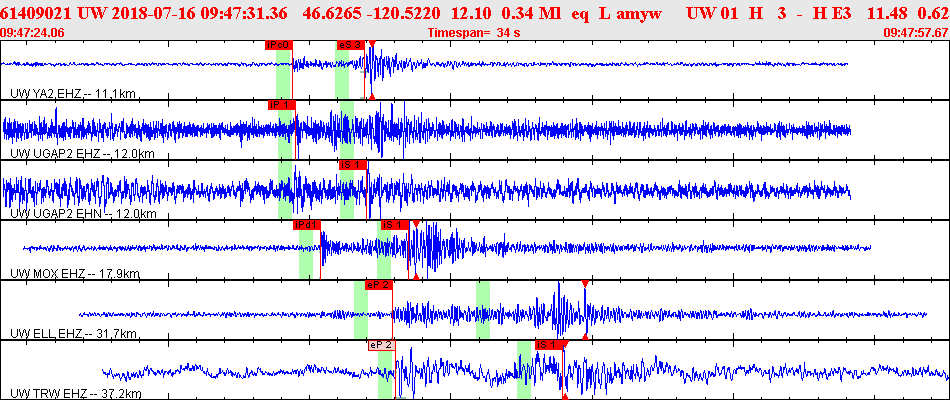
Task: Click top coda triangle on TRW trace
Action: (565, 344)
